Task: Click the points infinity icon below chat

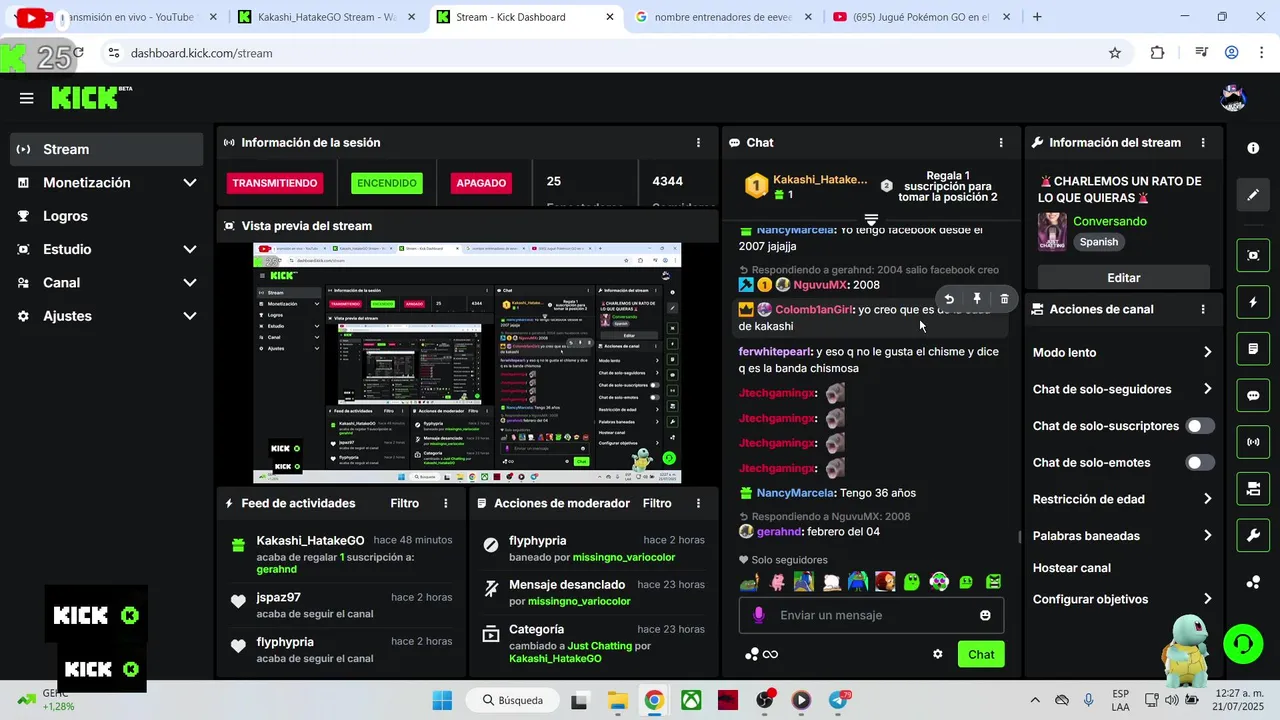Action: coord(762,654)
